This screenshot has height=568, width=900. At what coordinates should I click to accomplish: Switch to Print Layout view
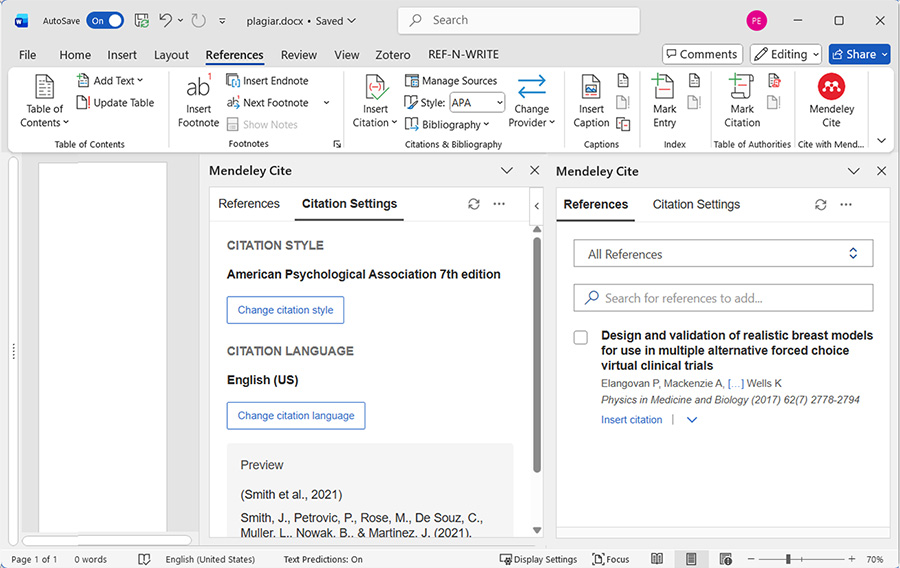coord(691,559)
